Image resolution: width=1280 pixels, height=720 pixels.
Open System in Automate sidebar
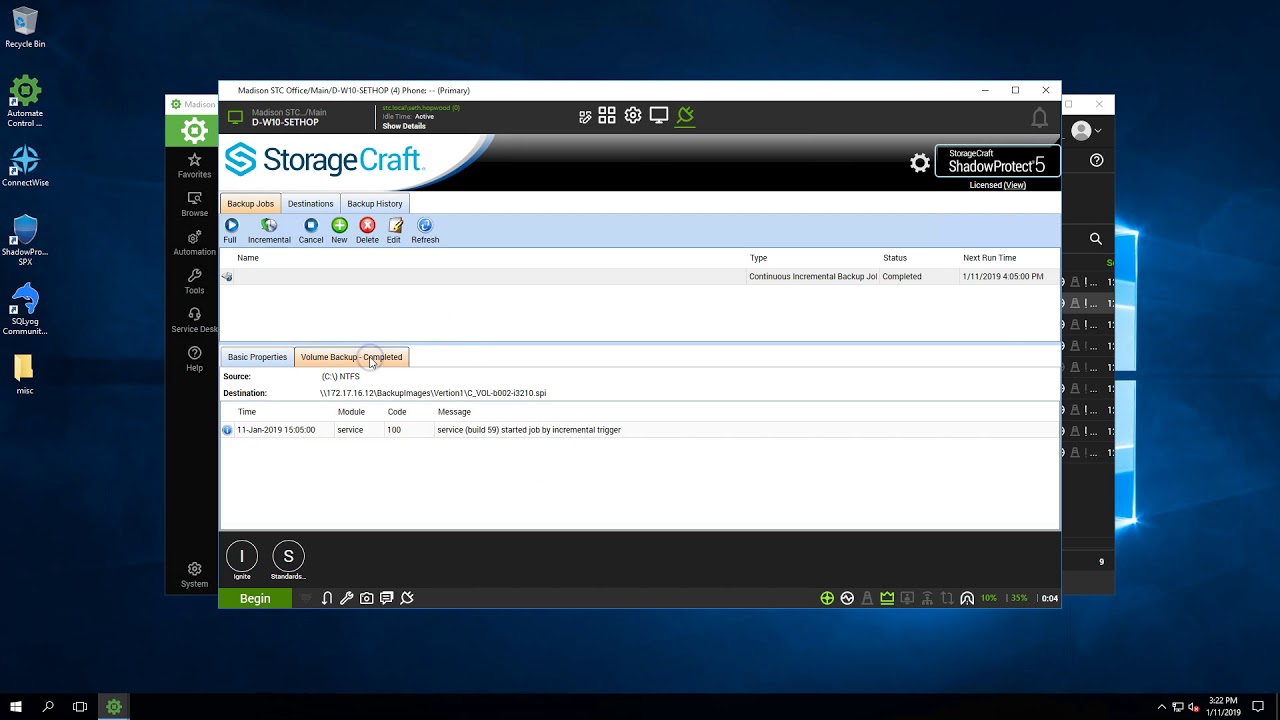point(194,575)
